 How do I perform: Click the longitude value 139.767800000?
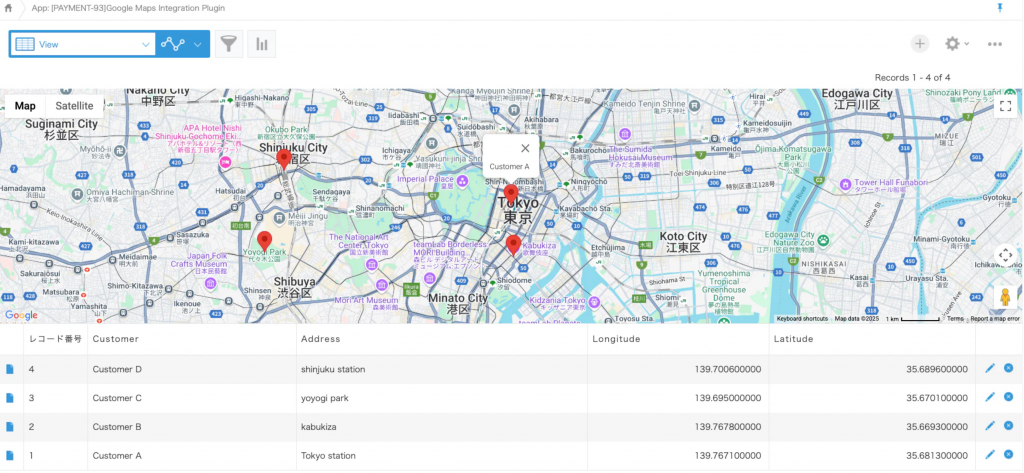[728, 427]
